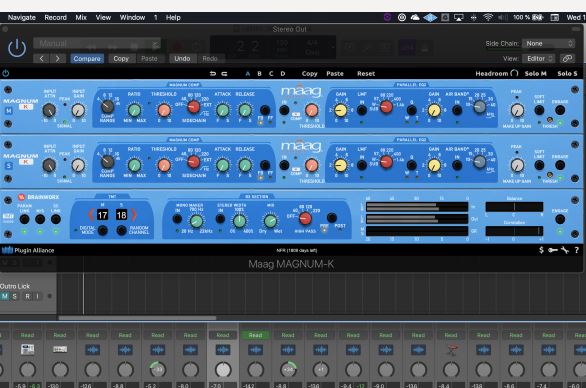Click the dollar sign icon
Screen dimensions: 586x388
point(541,250)
